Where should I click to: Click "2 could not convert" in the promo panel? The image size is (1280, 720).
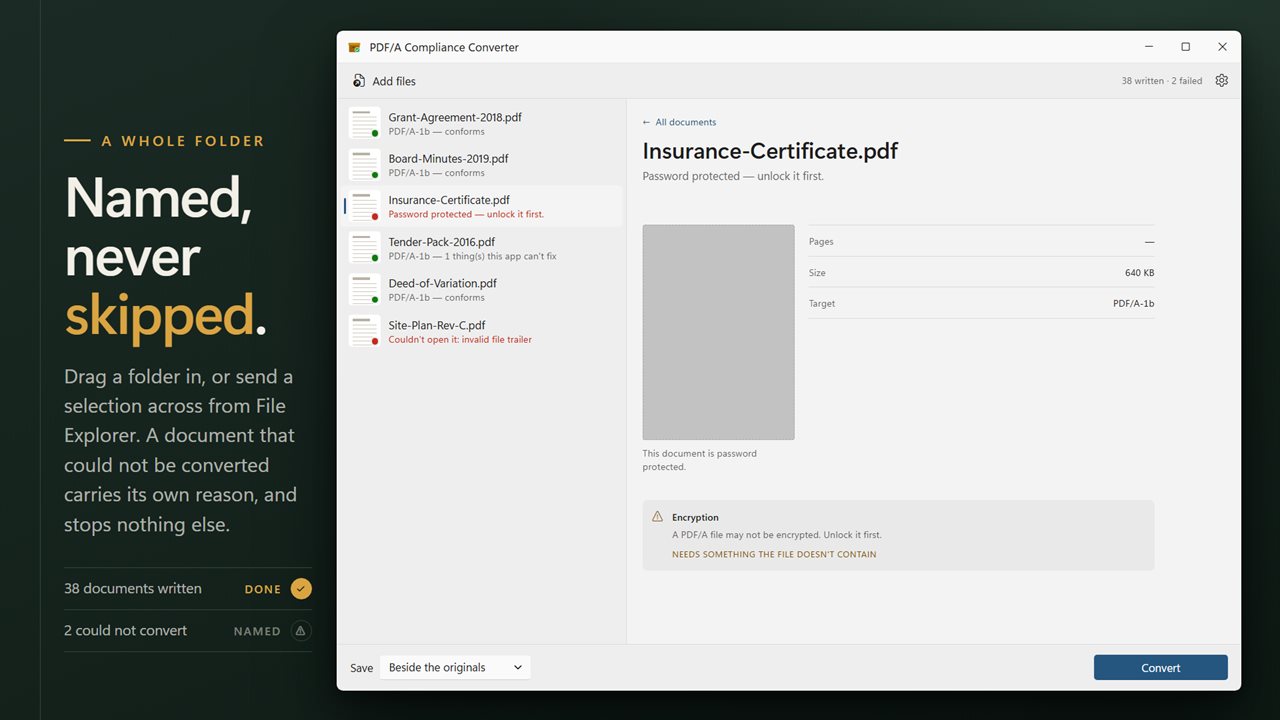(x=126, y=631)
